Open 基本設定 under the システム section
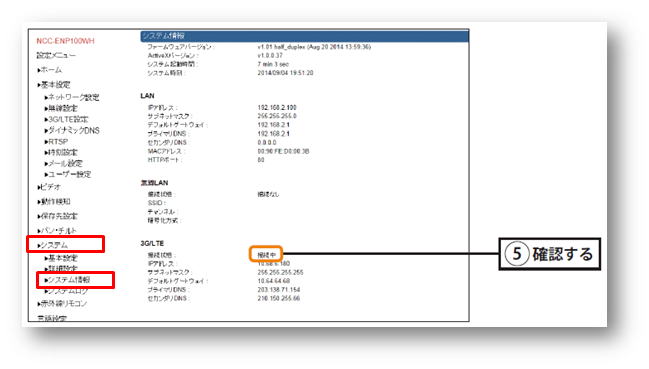 point(61,258)
